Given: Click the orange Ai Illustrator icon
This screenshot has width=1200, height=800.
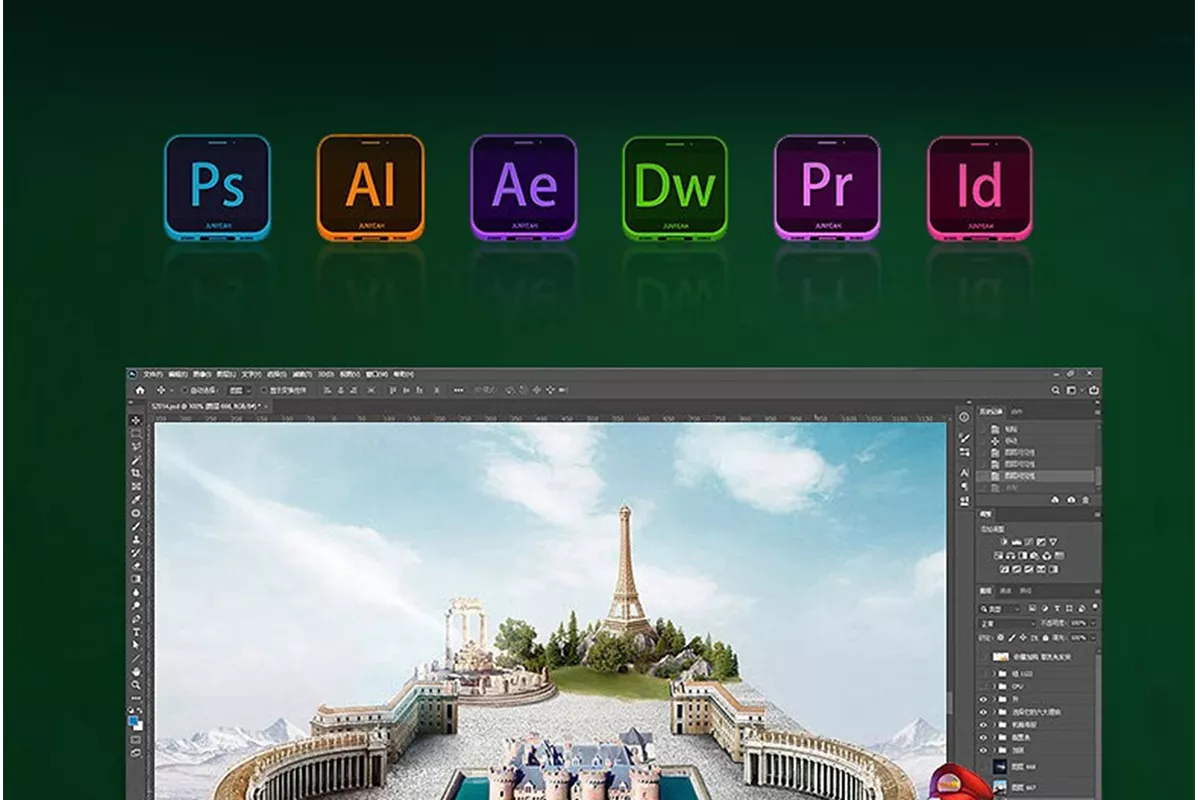Looking at the screenshot, I should [370, 188].
